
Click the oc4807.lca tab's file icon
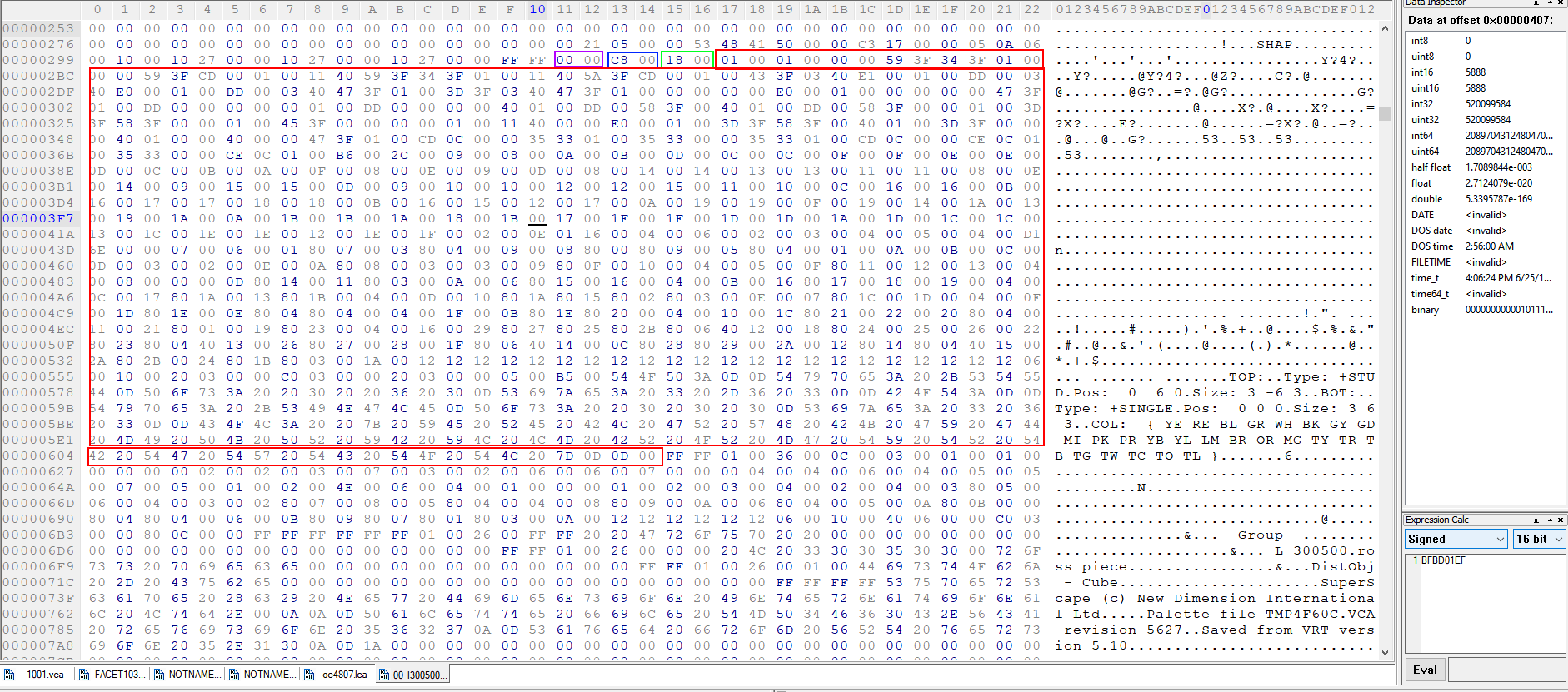(x=309, y=675)
